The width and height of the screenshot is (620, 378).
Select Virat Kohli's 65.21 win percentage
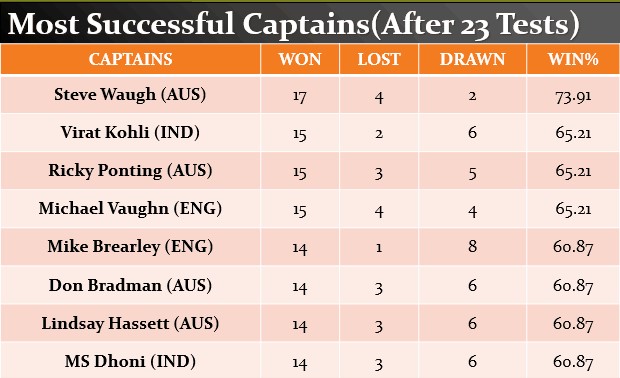[573, 133]
